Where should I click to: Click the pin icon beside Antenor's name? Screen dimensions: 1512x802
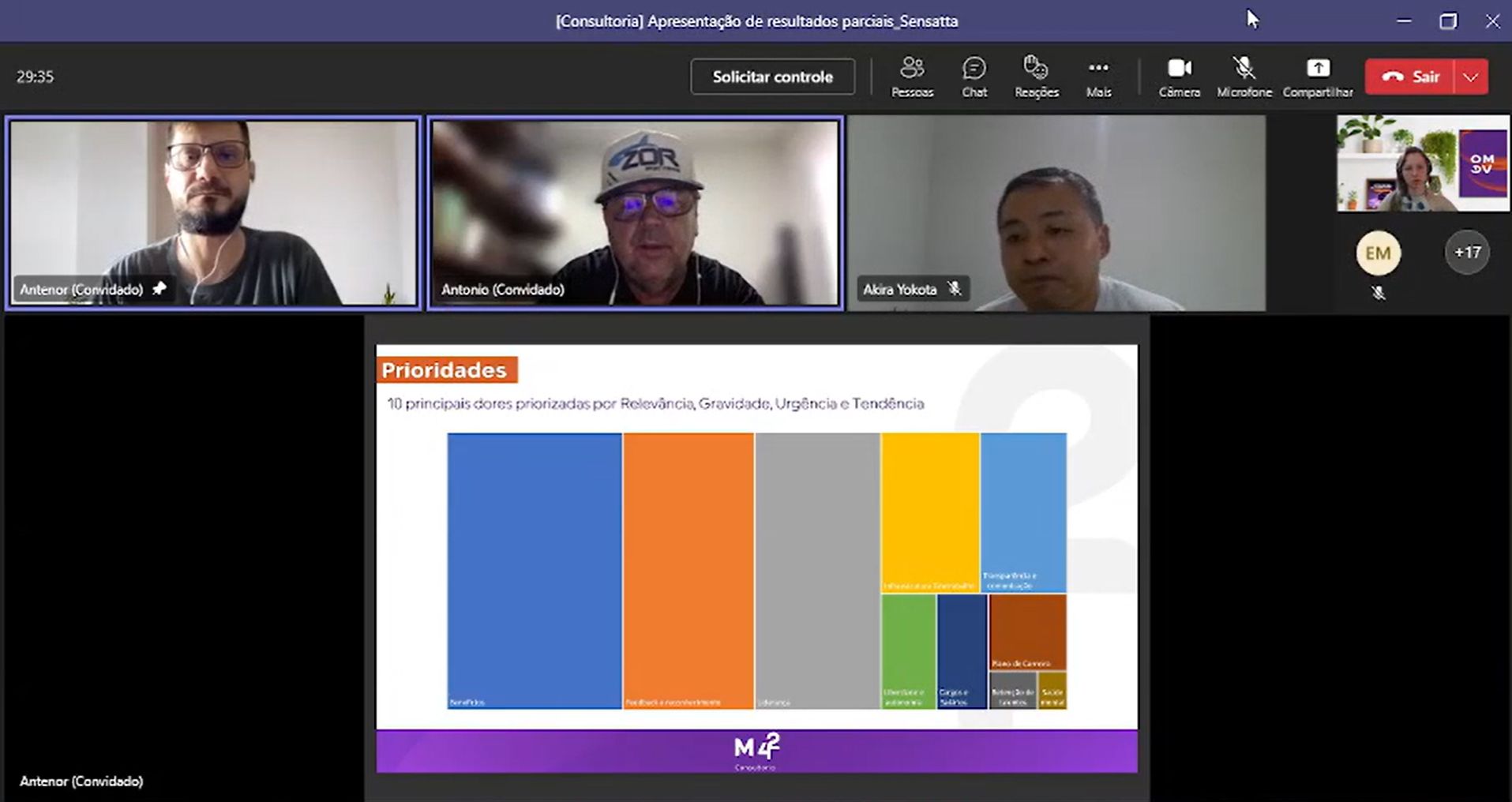pos(159,289)
